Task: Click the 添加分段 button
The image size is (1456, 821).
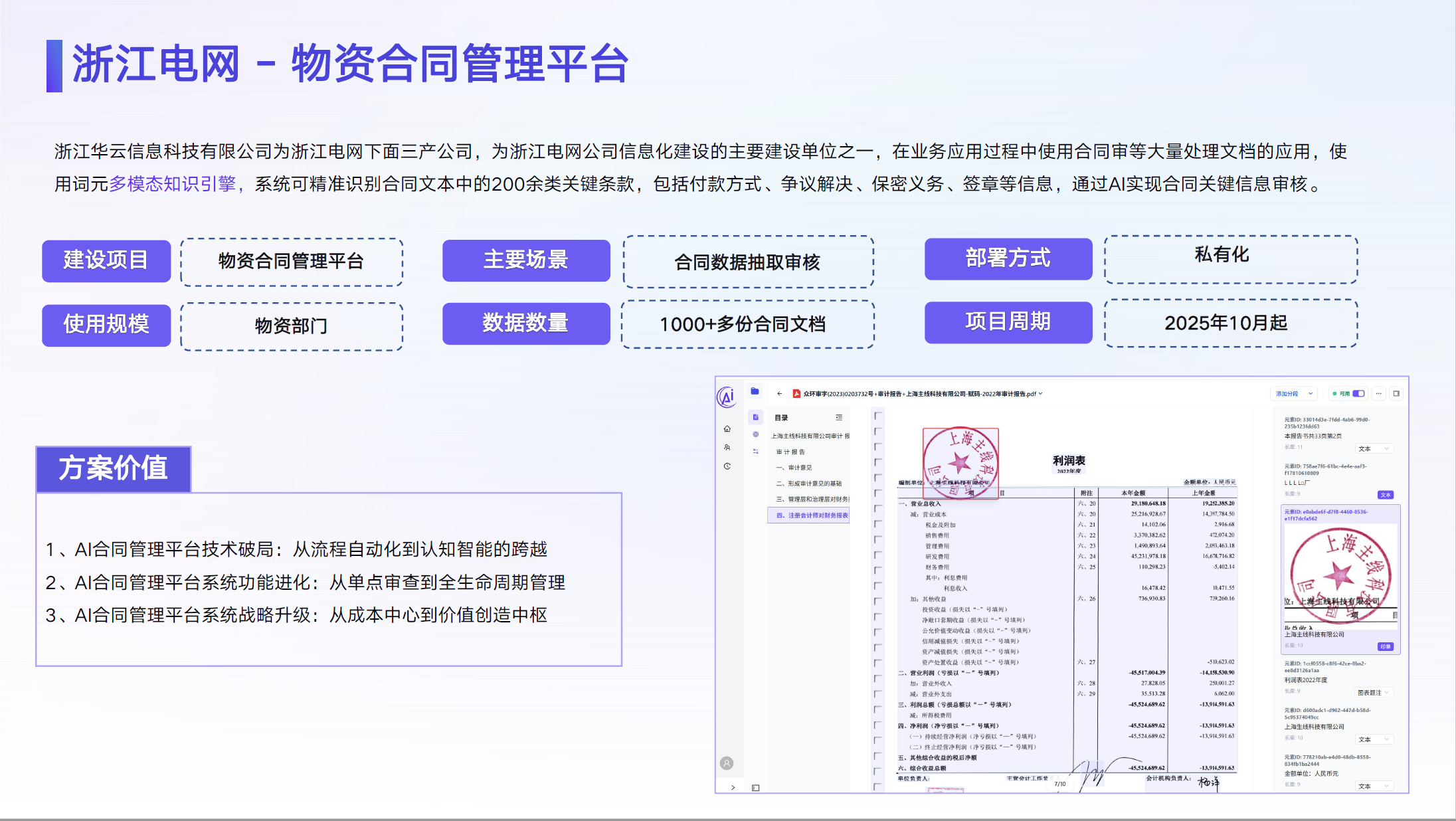Action: click(1287, 393)
